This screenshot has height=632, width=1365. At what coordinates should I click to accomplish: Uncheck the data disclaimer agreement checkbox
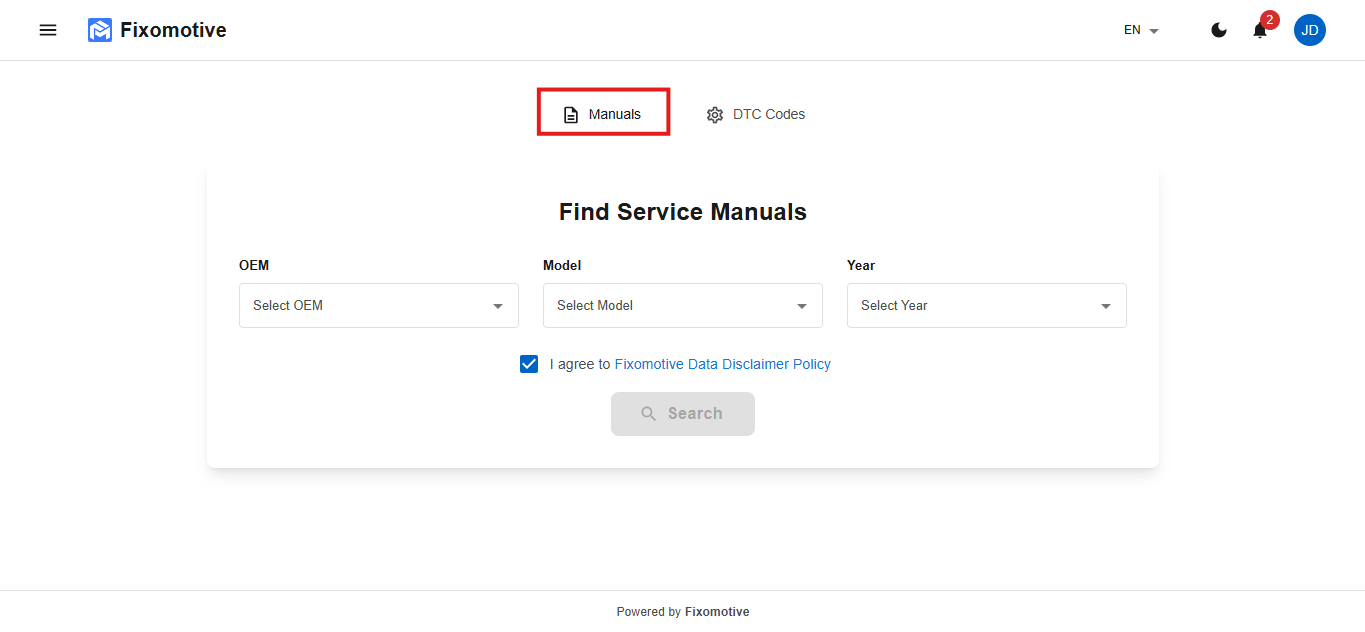[529, 364]
